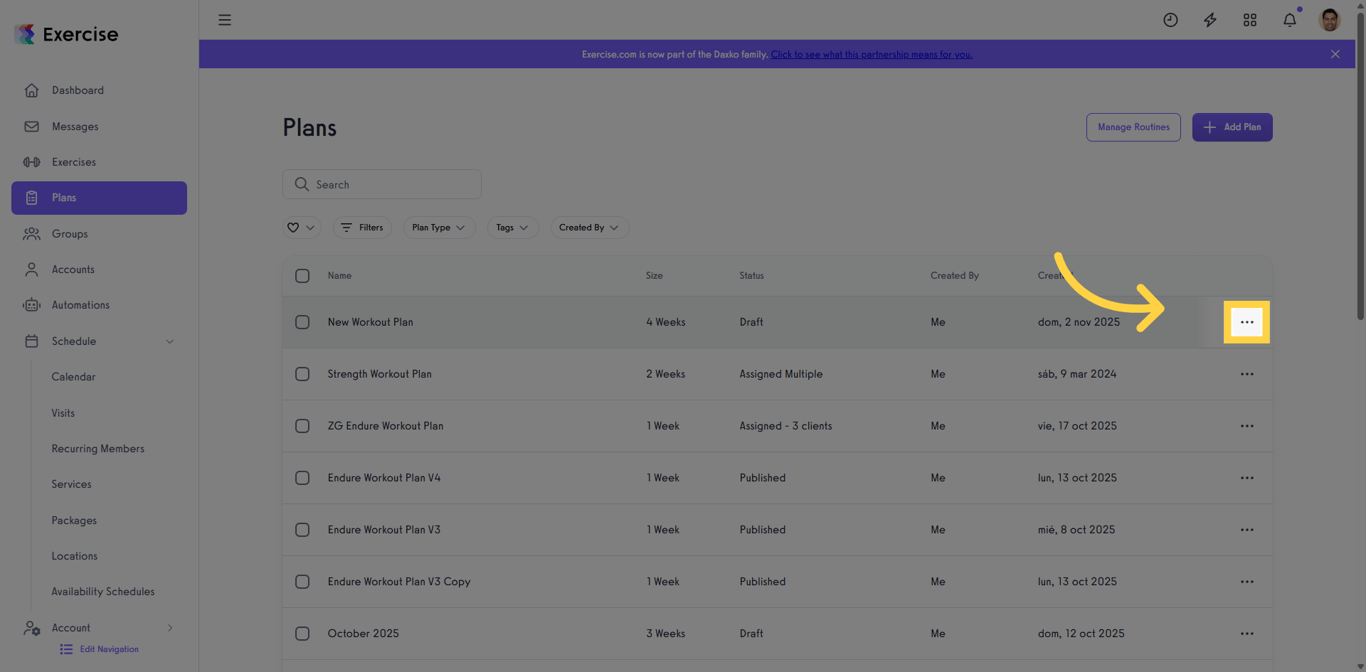The image size is (1366, 672).
Task: Click the Add Plan button
Action: tap(1232, 127)
